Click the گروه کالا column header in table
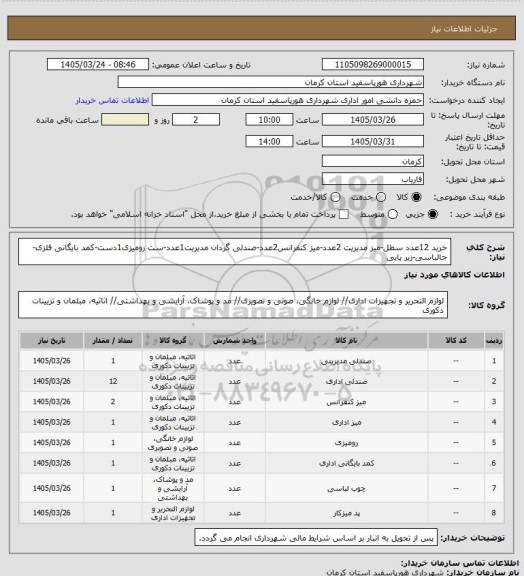This screenshot has height=576, width=524. 173,341
